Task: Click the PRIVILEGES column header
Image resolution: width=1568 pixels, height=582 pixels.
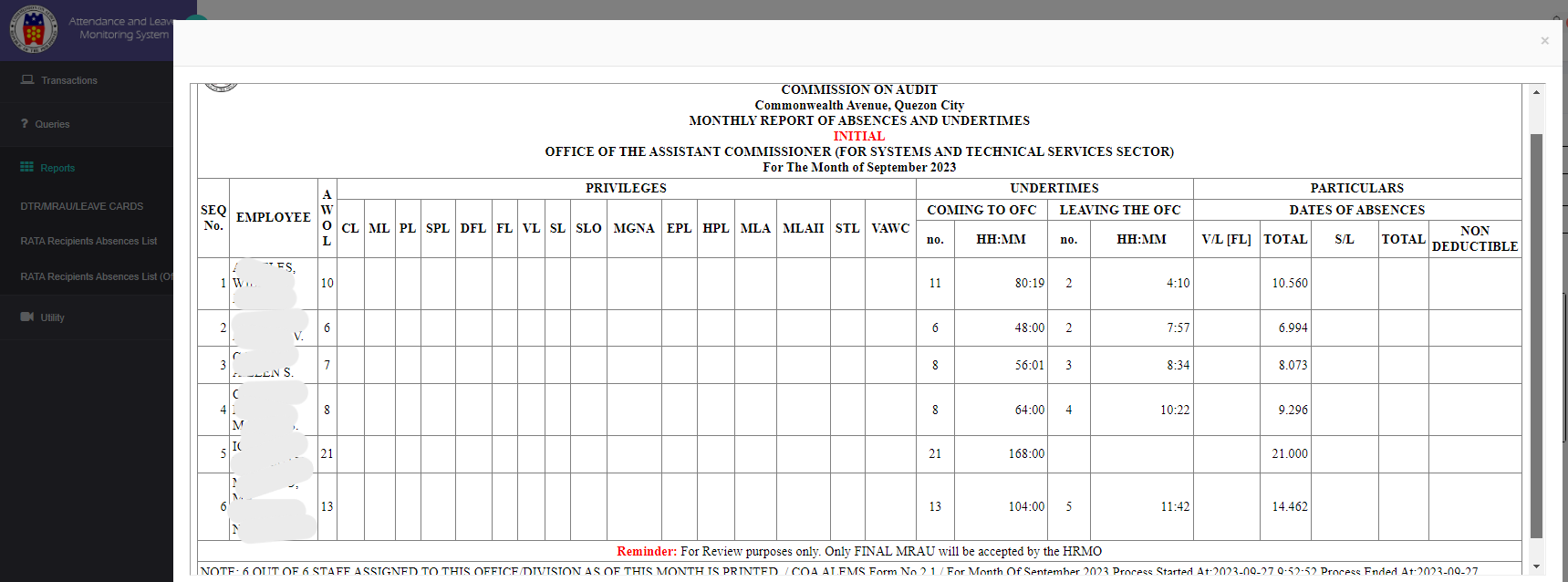Action: [626, 188]
